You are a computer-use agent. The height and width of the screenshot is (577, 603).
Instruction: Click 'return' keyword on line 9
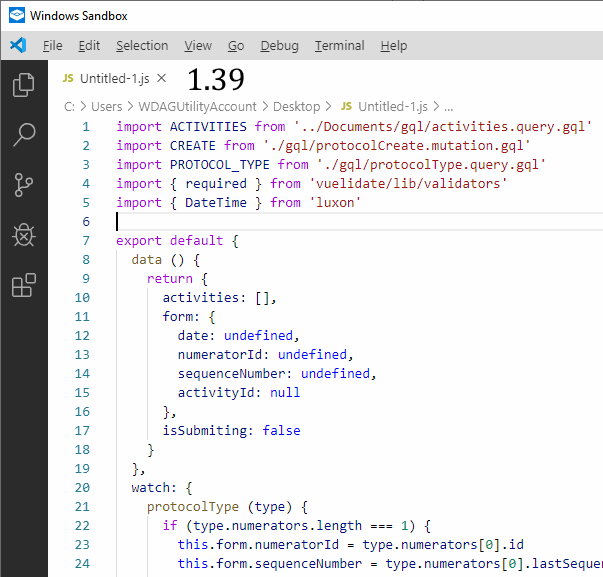pyautogui.click(x=170, y=278)
